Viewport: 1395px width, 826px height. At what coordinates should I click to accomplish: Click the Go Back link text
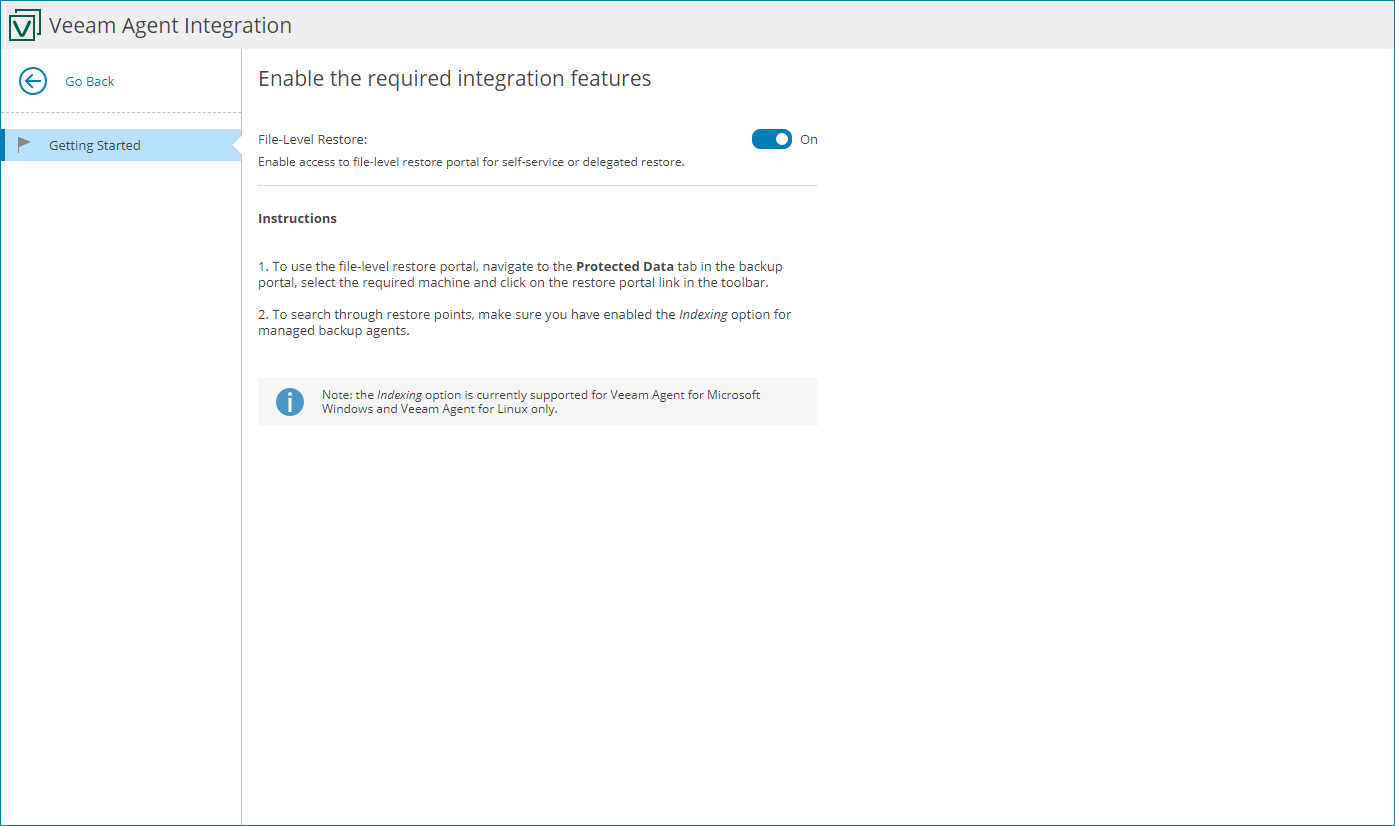88,81
